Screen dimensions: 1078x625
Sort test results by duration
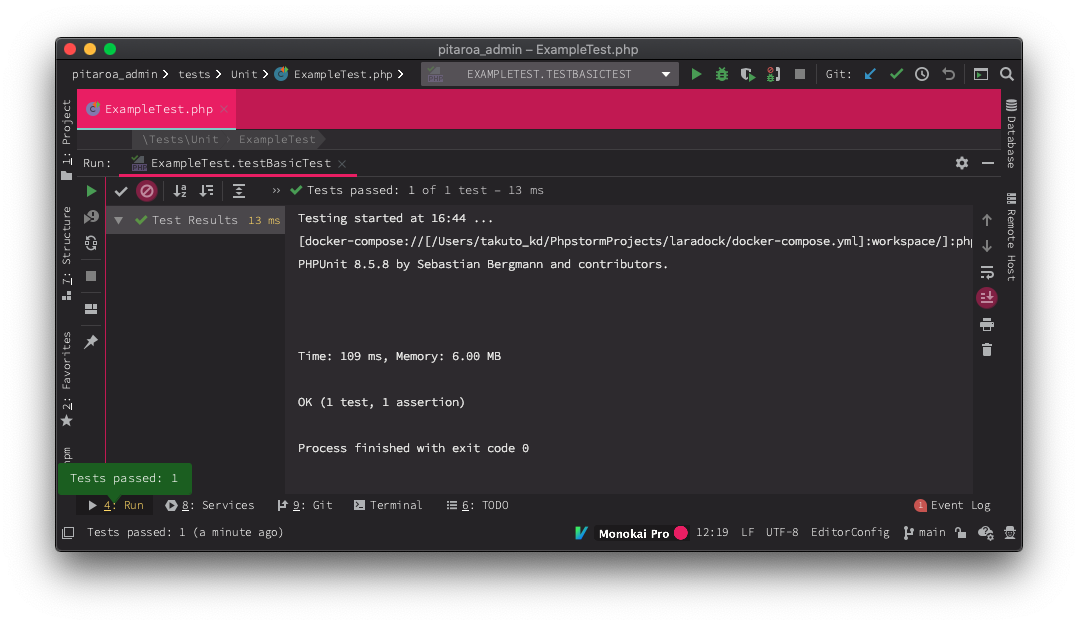pyautogui.click(x=206, y=191)
